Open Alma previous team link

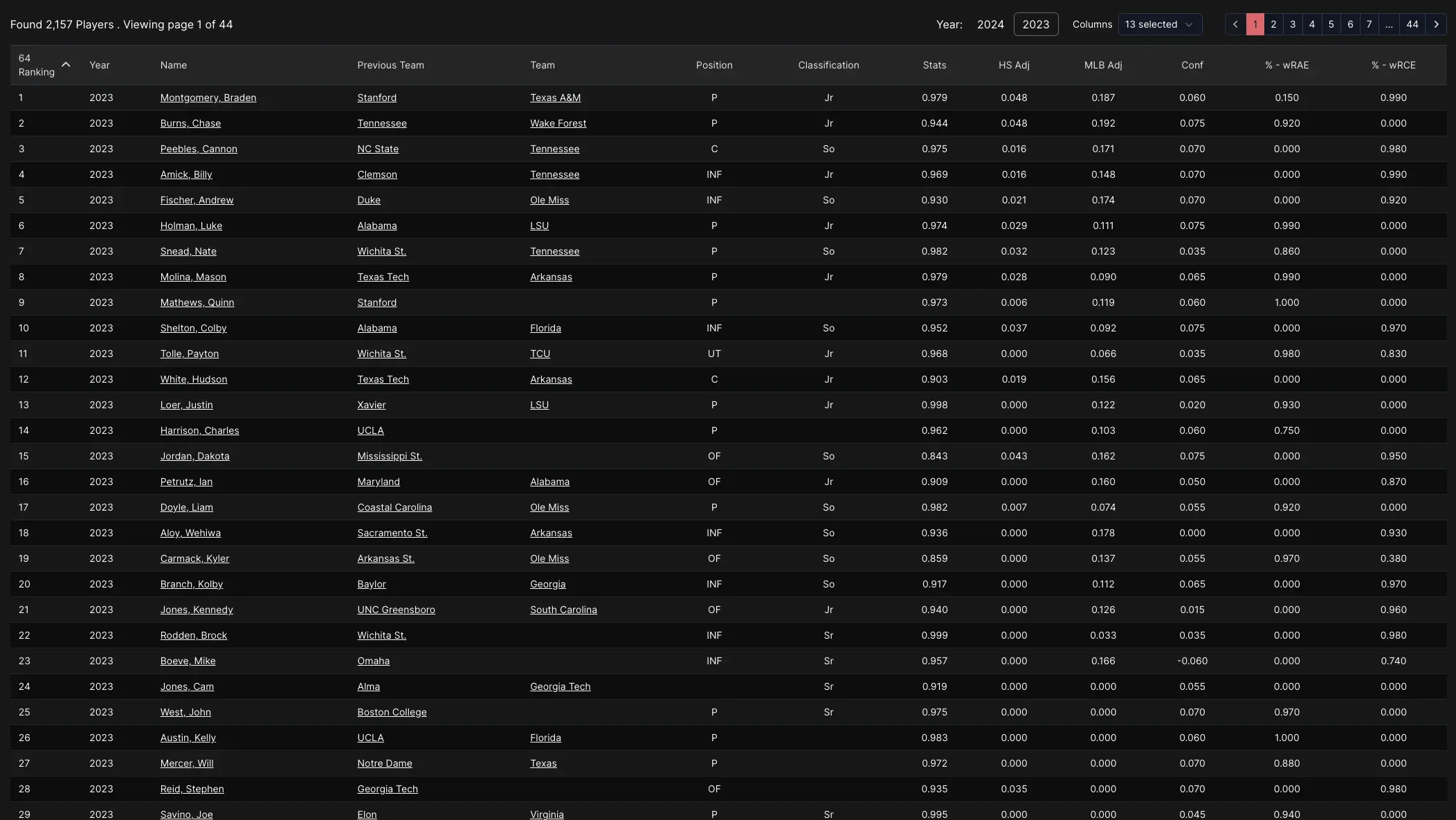tap(368, 686)
